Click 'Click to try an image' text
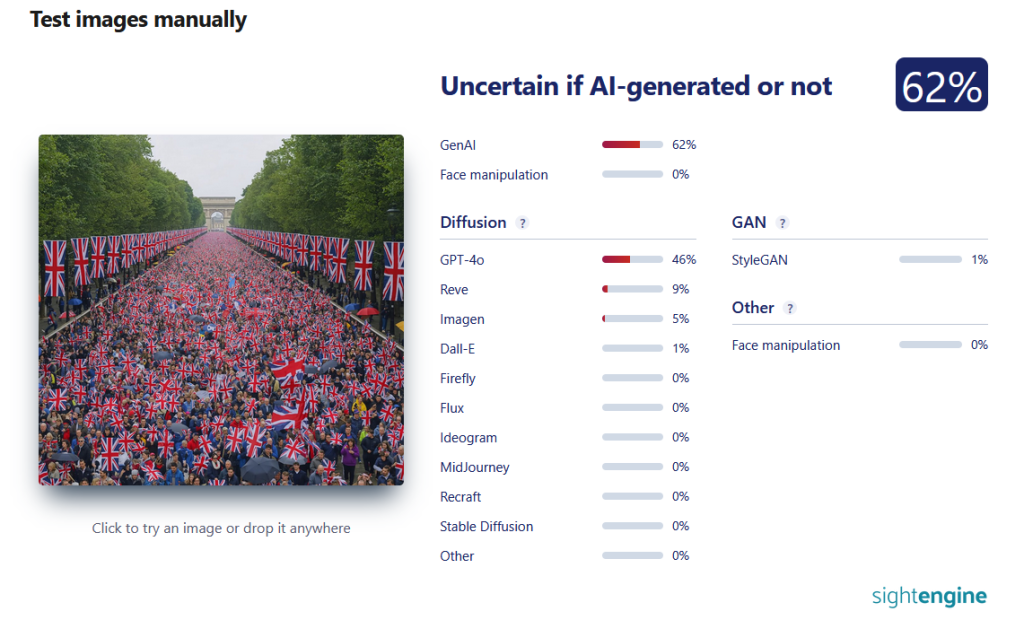This screenshot has width=1024, height=620. point(221,528)
